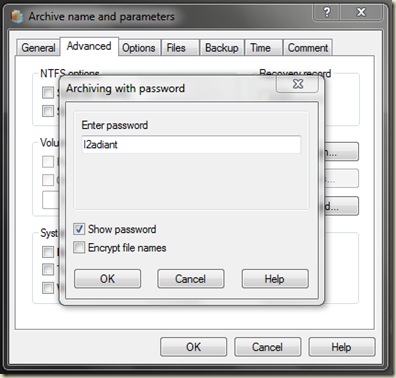Screen dimensions: 396x378
Task: Click the WinRAR archive icon in title bar
Action: point(17,16)
